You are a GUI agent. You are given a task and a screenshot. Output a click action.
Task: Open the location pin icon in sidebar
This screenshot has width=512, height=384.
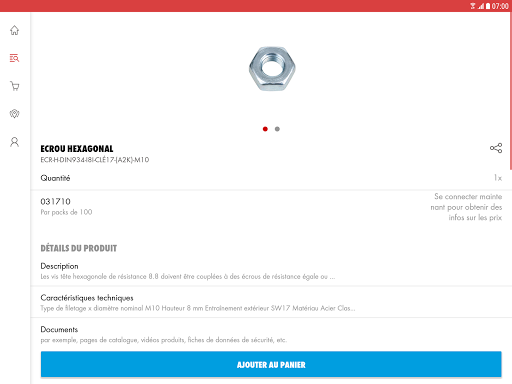[x=14, y=114]
